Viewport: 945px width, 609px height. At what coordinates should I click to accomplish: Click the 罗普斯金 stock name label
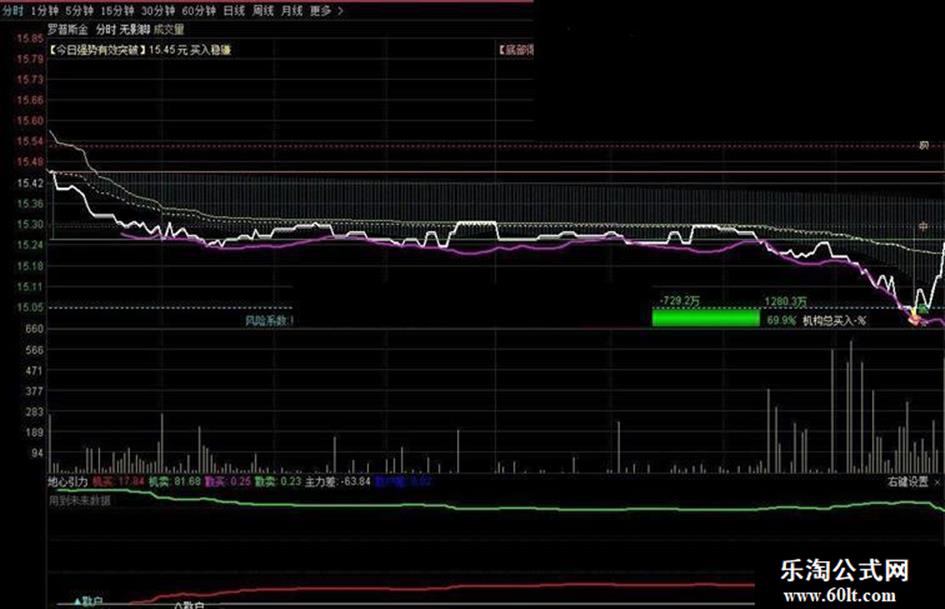(x=68, y=29)
